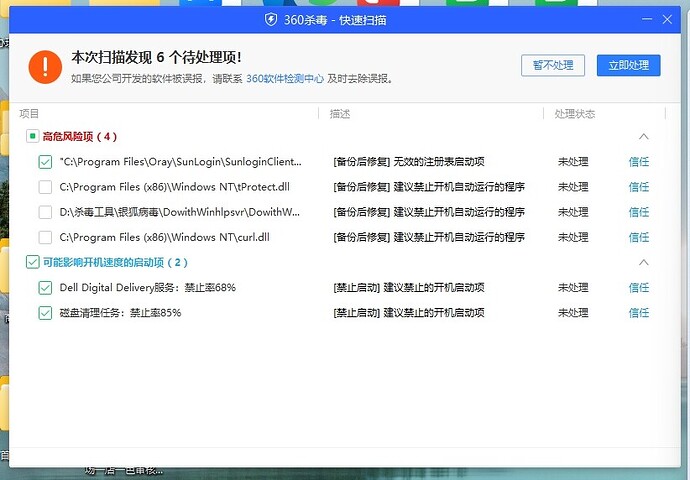Click 信任 for the DowithWinhlpsvr row

pyautogui.click(x=639, y=212)
